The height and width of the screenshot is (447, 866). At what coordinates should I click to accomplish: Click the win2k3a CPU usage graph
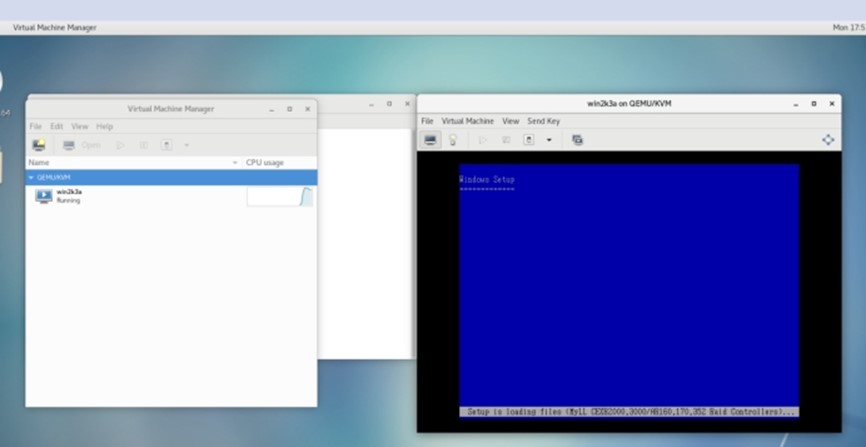coord(279,196)
